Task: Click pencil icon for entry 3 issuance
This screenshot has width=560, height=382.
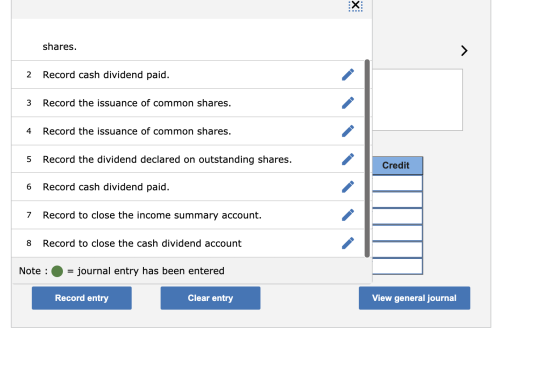Action: (x=348, y=103)
